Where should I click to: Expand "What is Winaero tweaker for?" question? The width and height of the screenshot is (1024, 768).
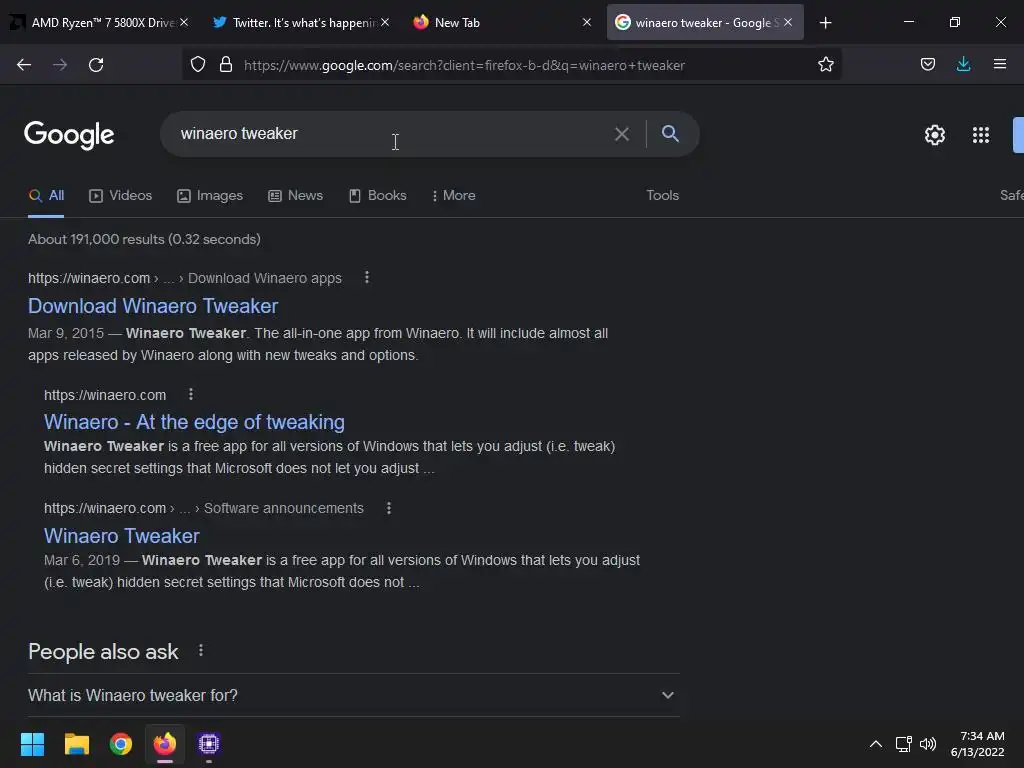pos(353,696)
